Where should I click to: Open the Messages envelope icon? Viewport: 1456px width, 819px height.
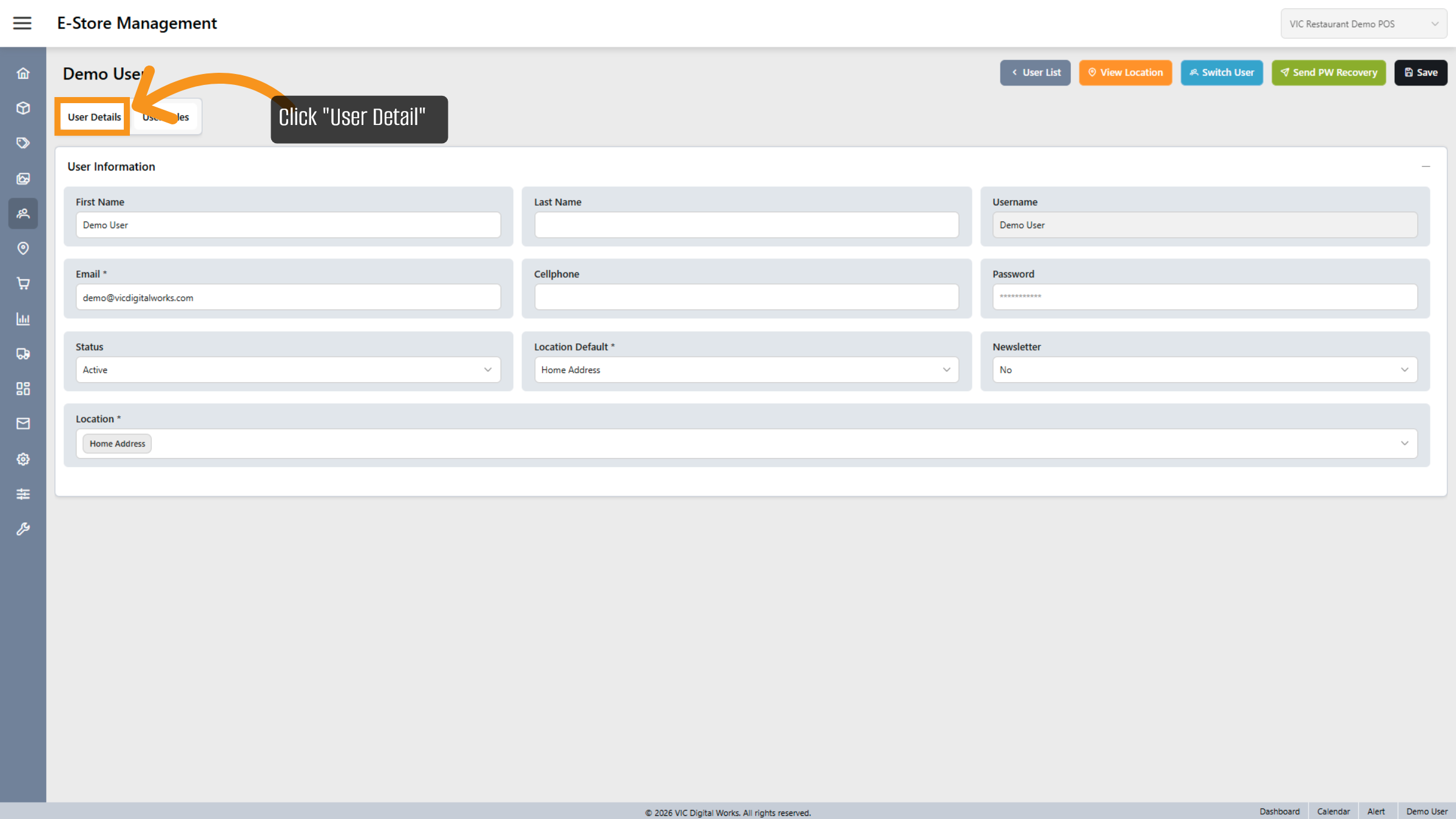coord(23,423)
